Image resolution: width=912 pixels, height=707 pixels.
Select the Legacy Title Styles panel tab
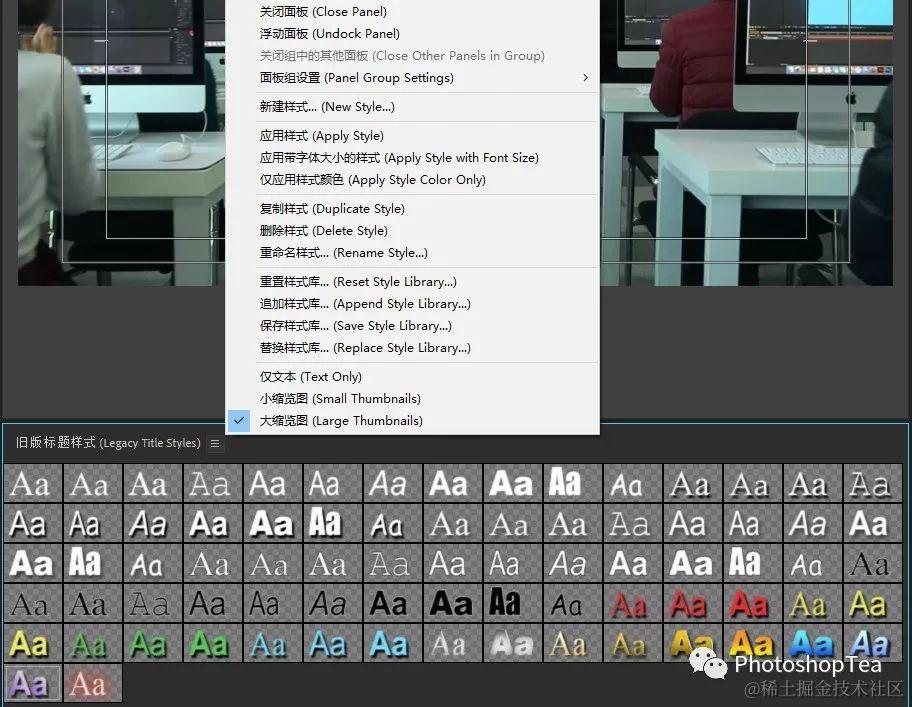click(x=108, y=443)
